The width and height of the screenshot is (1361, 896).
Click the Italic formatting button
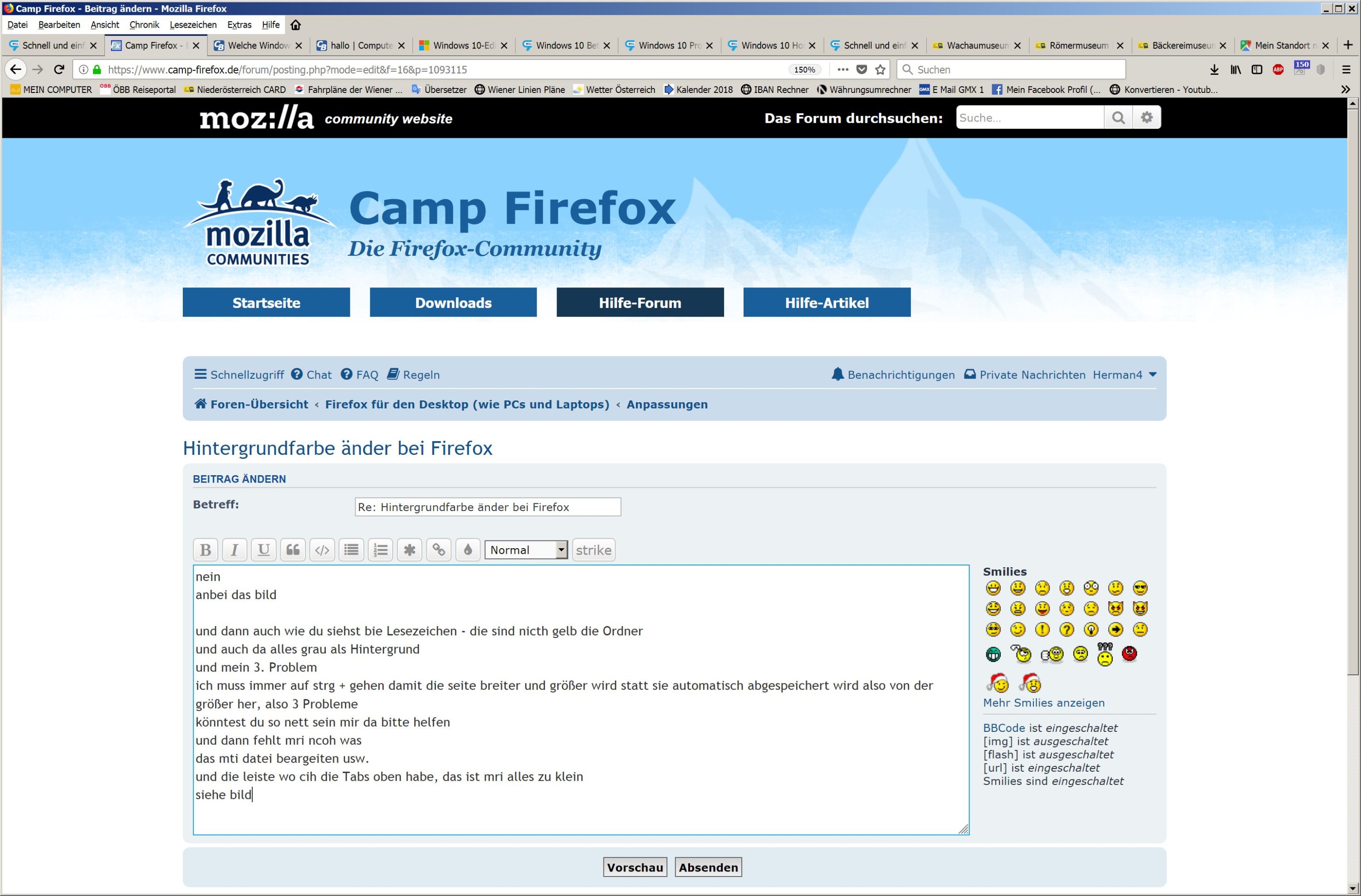(x=235, y=550)
